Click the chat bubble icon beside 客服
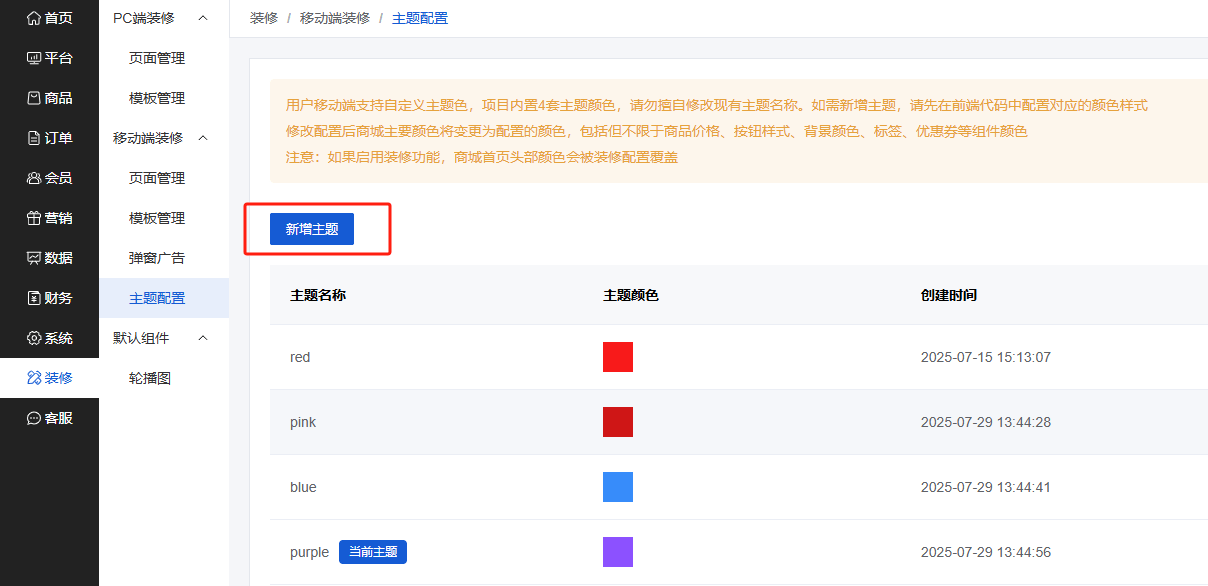The width and height of the screenshot is (1208, 586). [x=34, y=418]
